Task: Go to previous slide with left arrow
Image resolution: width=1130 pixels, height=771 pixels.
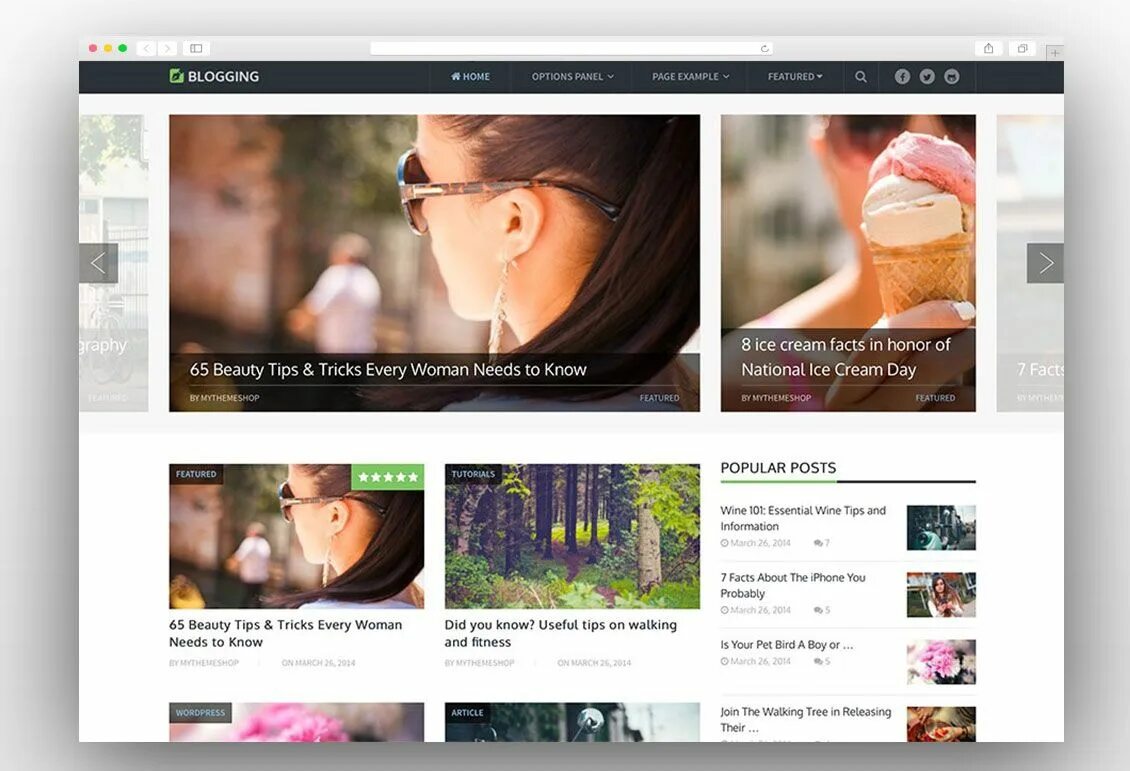Action: 99,263
